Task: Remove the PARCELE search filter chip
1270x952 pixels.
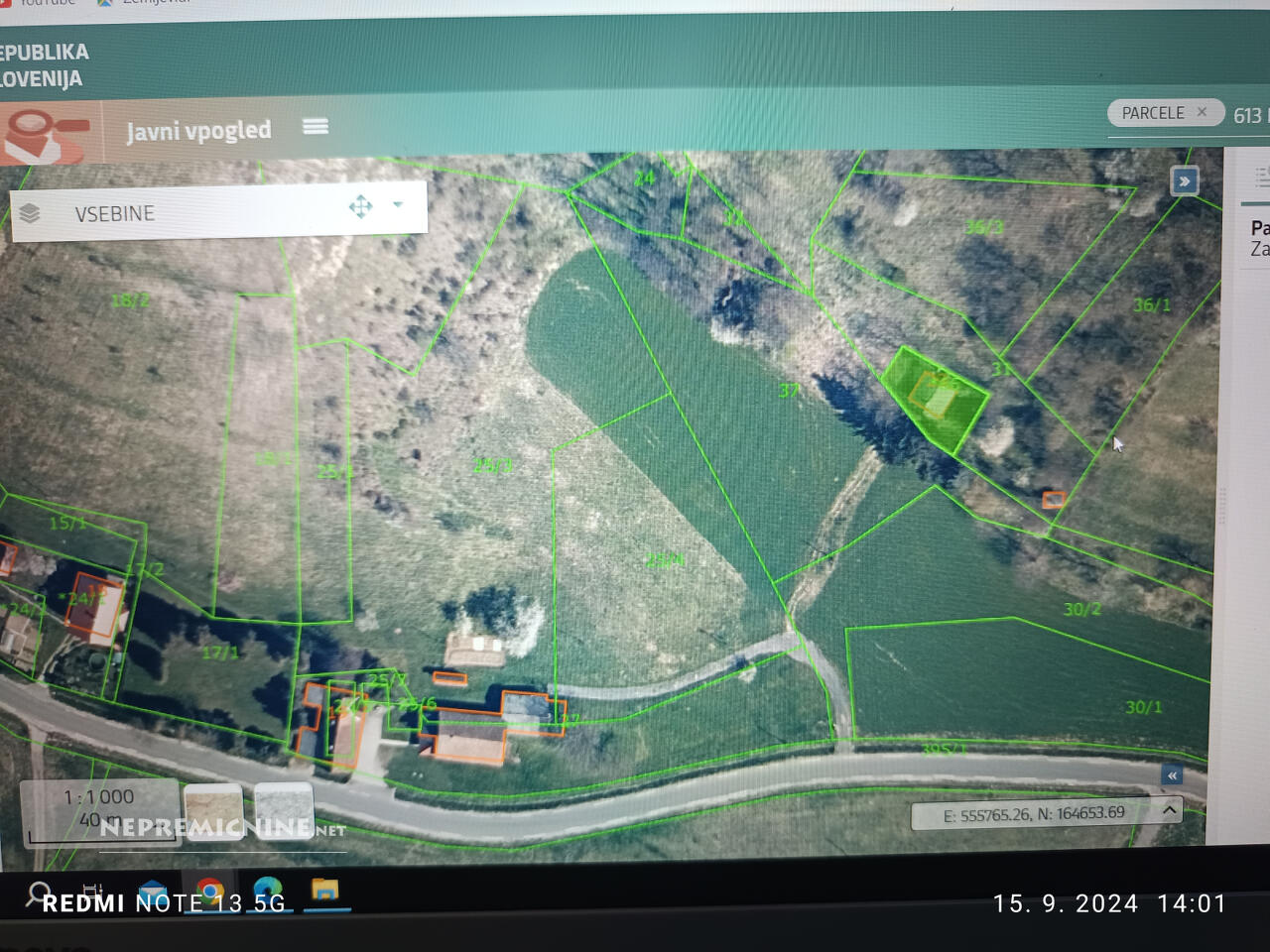Action: coord(1202,112)
